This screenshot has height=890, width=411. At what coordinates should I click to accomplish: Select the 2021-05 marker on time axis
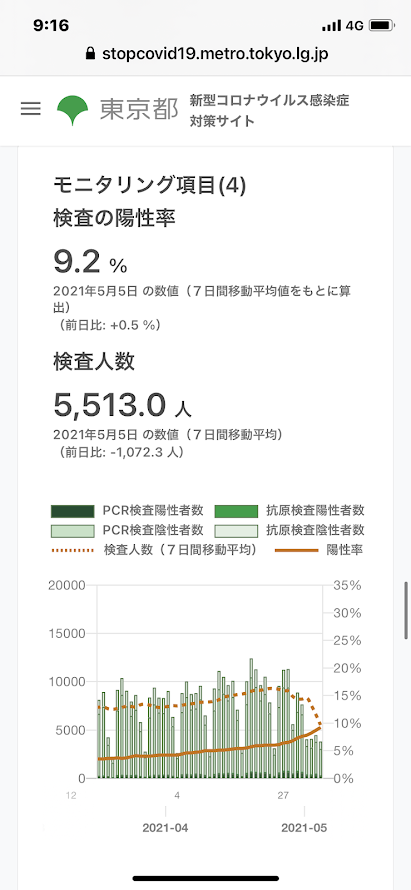point(304,829)
